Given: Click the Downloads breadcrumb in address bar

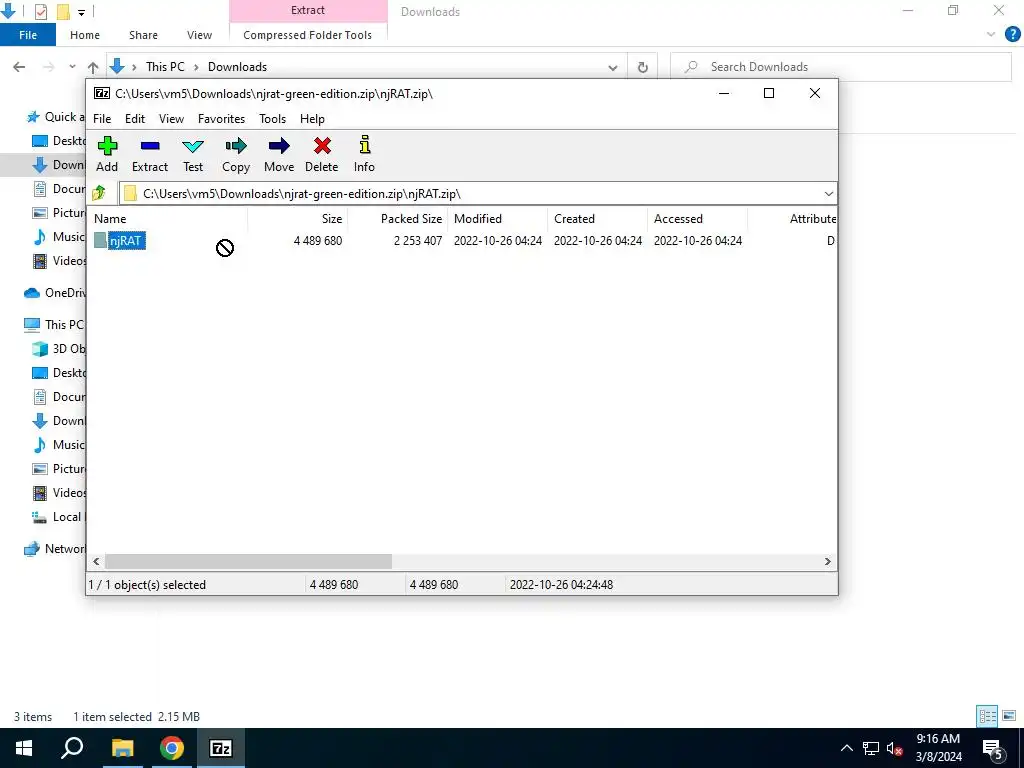Looking at the screenshot, I should 237,67.
